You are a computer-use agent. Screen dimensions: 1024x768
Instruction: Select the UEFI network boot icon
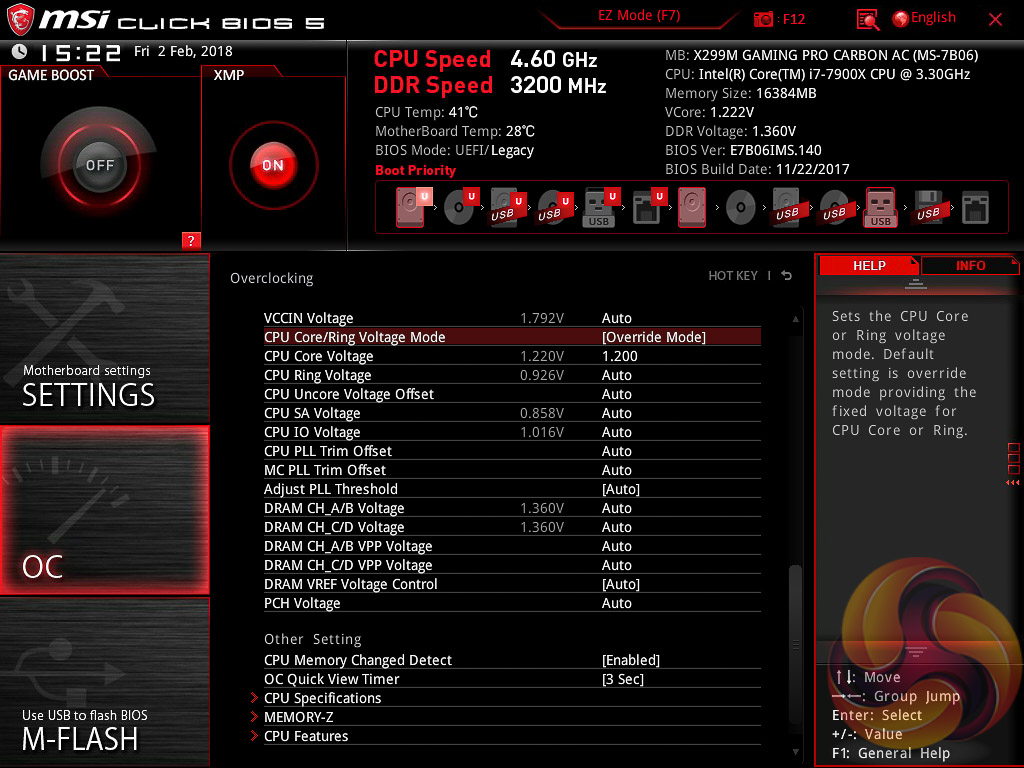pyautogui.click(x=648, y=207)
